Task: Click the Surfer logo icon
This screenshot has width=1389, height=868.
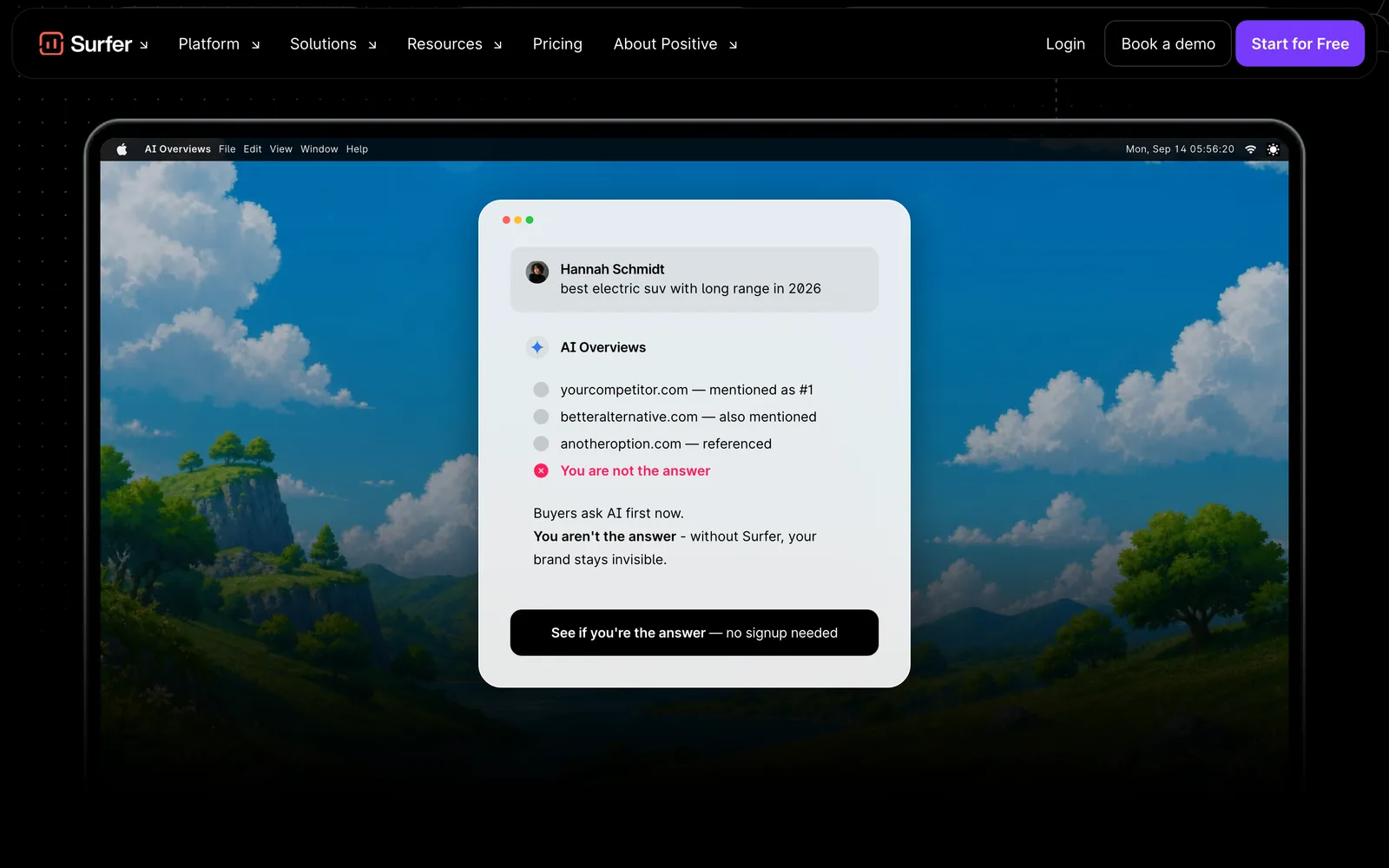Action: (x=51, y=43)
